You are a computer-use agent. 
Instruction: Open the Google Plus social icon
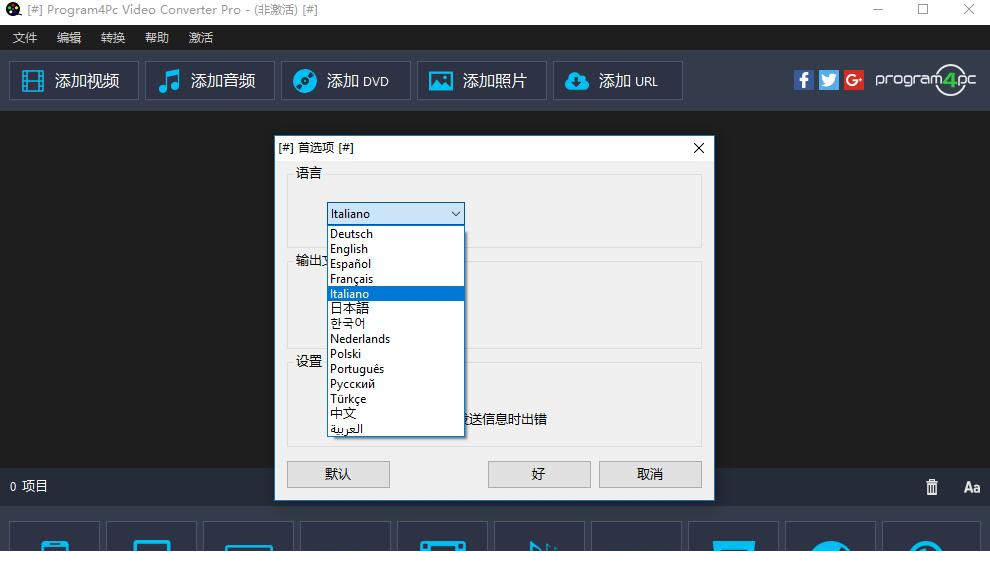854,80
